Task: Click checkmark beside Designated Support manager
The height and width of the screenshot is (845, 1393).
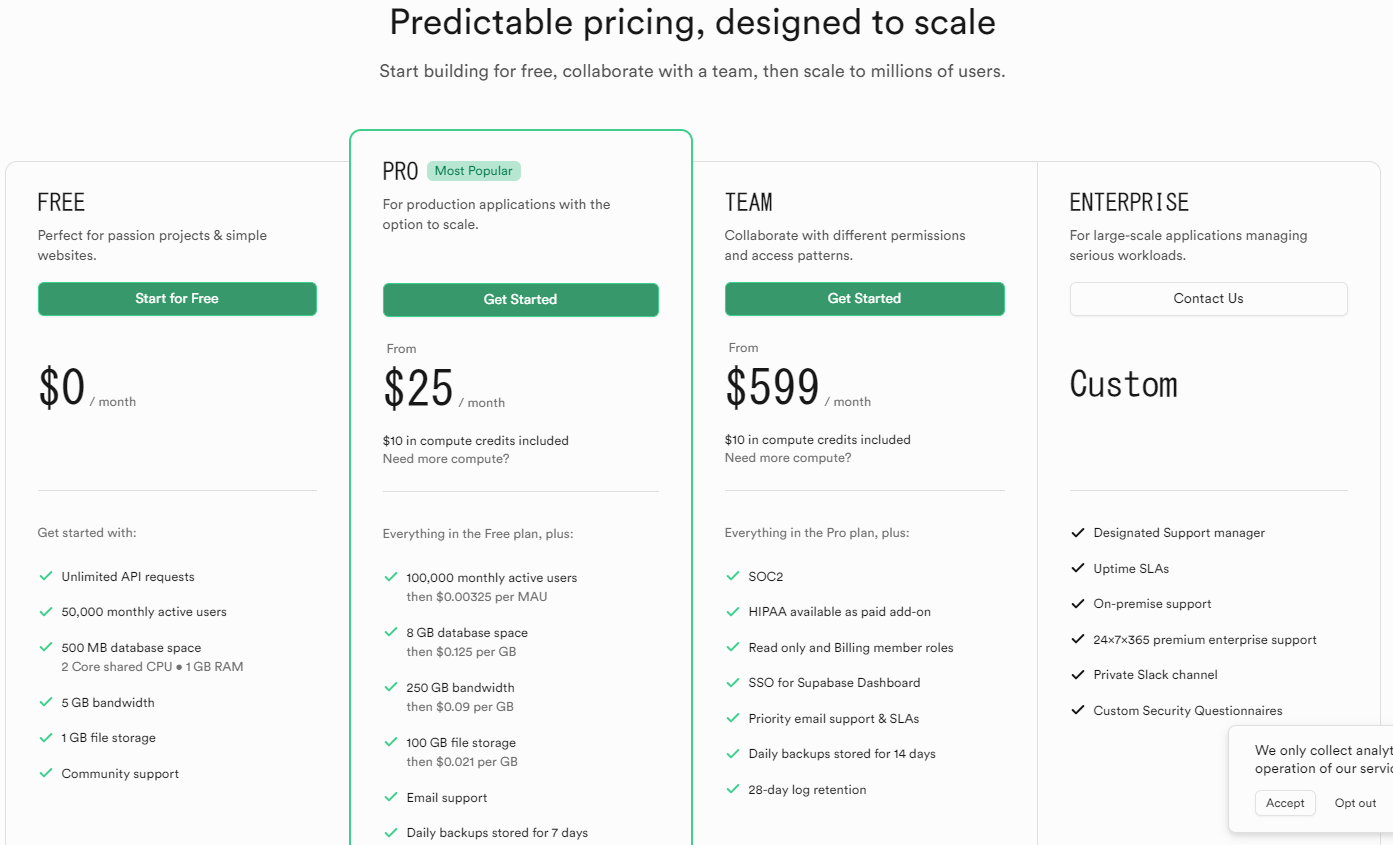Action: click(1077, 533)
